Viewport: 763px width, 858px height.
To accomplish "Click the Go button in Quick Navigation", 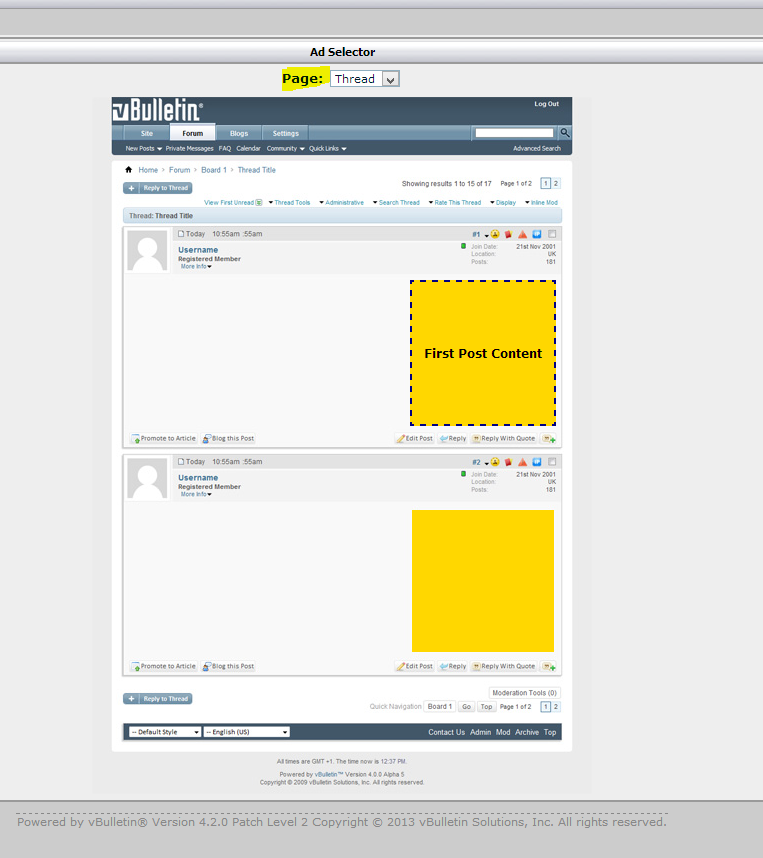I will click(466, 706).
